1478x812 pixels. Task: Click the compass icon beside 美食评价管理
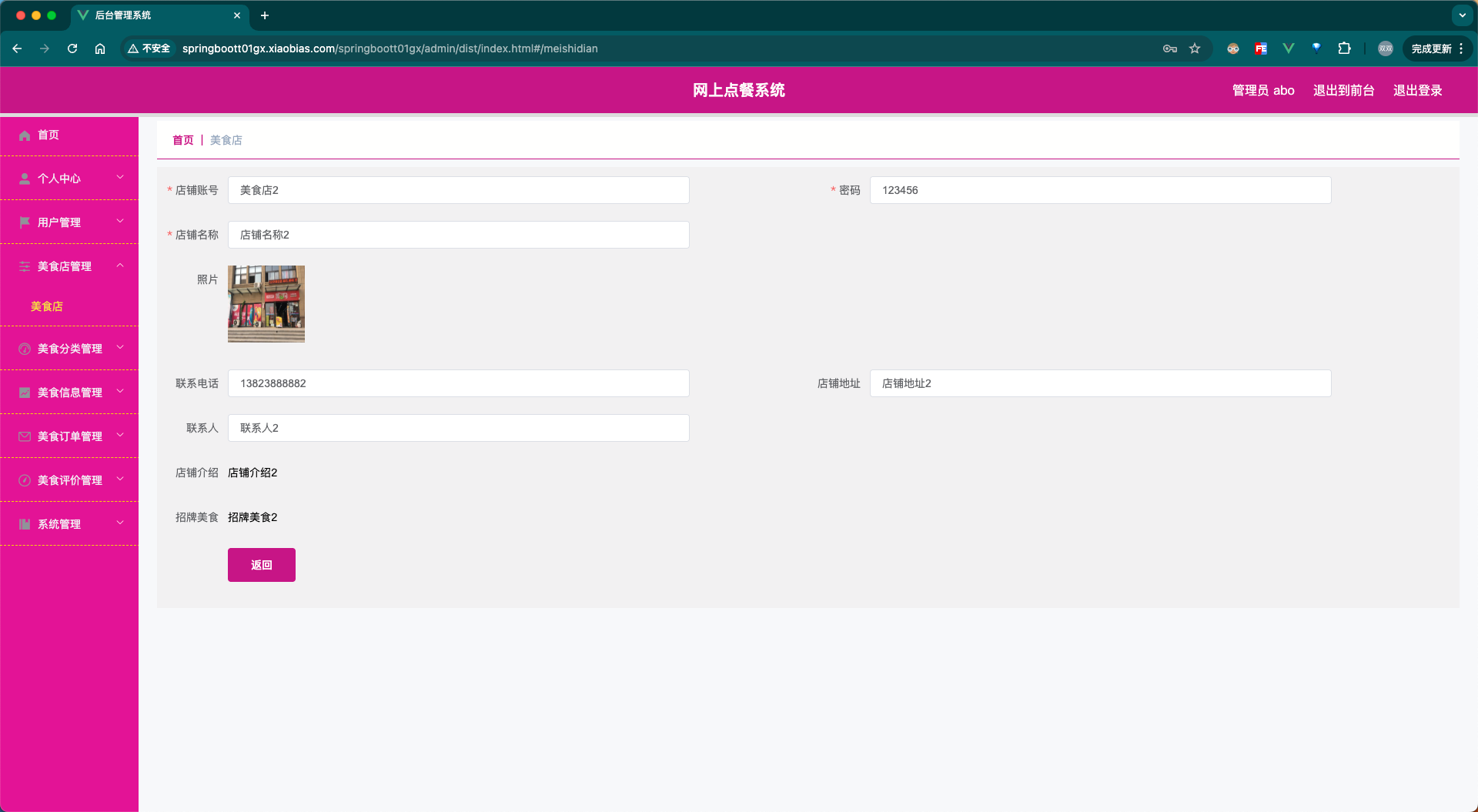click(x=25, y=480)
